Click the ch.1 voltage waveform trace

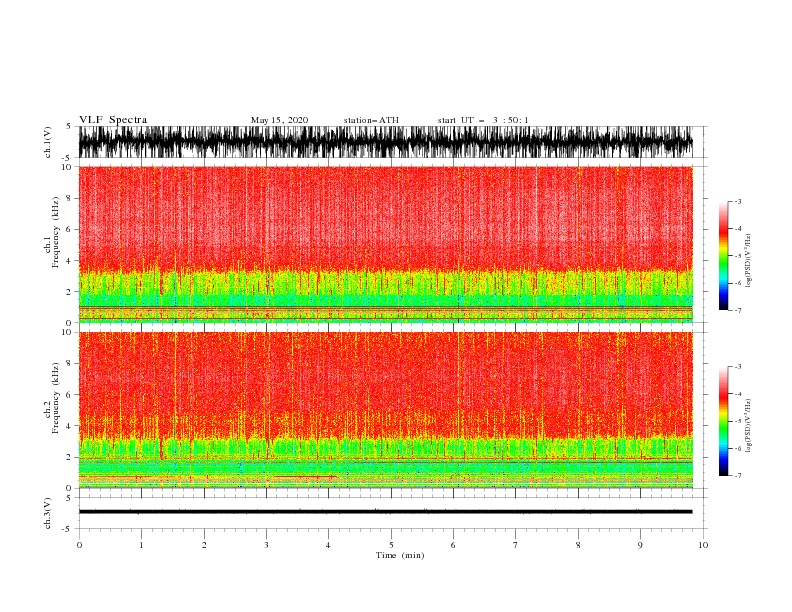pyautogui.click(x=385, y=142)
